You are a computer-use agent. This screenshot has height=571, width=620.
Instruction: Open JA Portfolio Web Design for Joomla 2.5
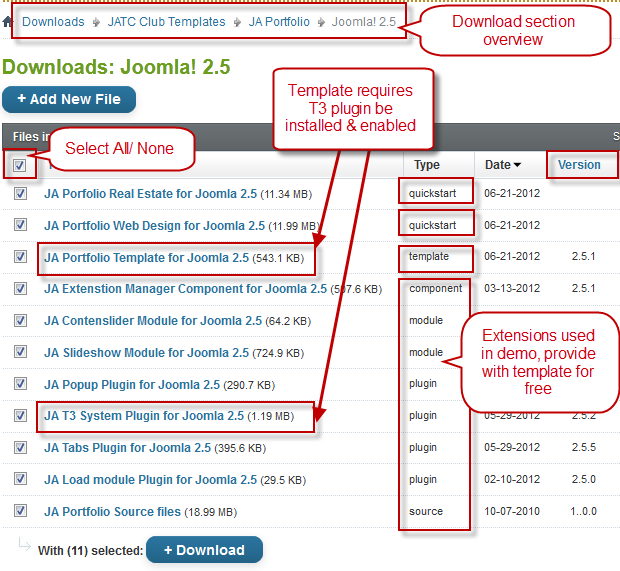coord(154,226)
